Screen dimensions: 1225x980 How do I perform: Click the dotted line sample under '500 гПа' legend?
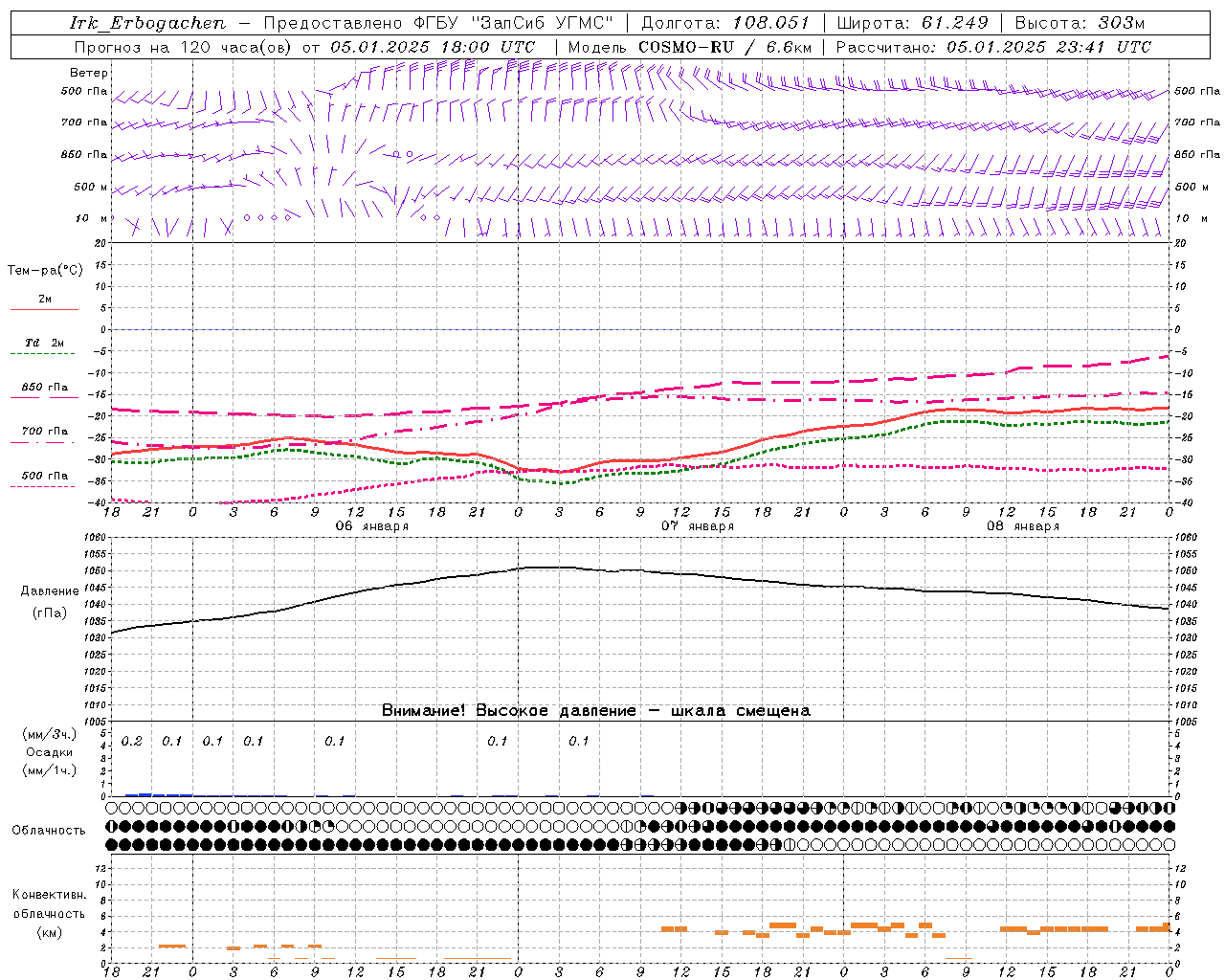(43, 486)
